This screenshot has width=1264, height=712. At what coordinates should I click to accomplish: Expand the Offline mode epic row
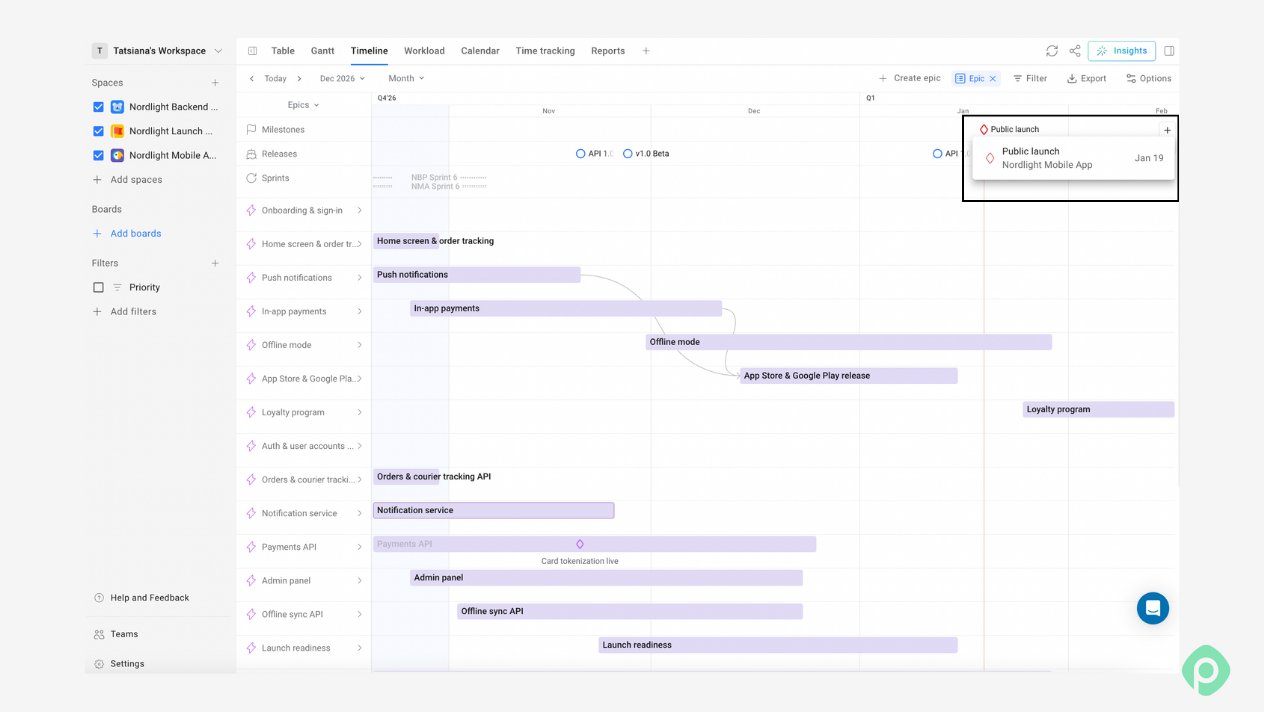(x=360, y=345)
